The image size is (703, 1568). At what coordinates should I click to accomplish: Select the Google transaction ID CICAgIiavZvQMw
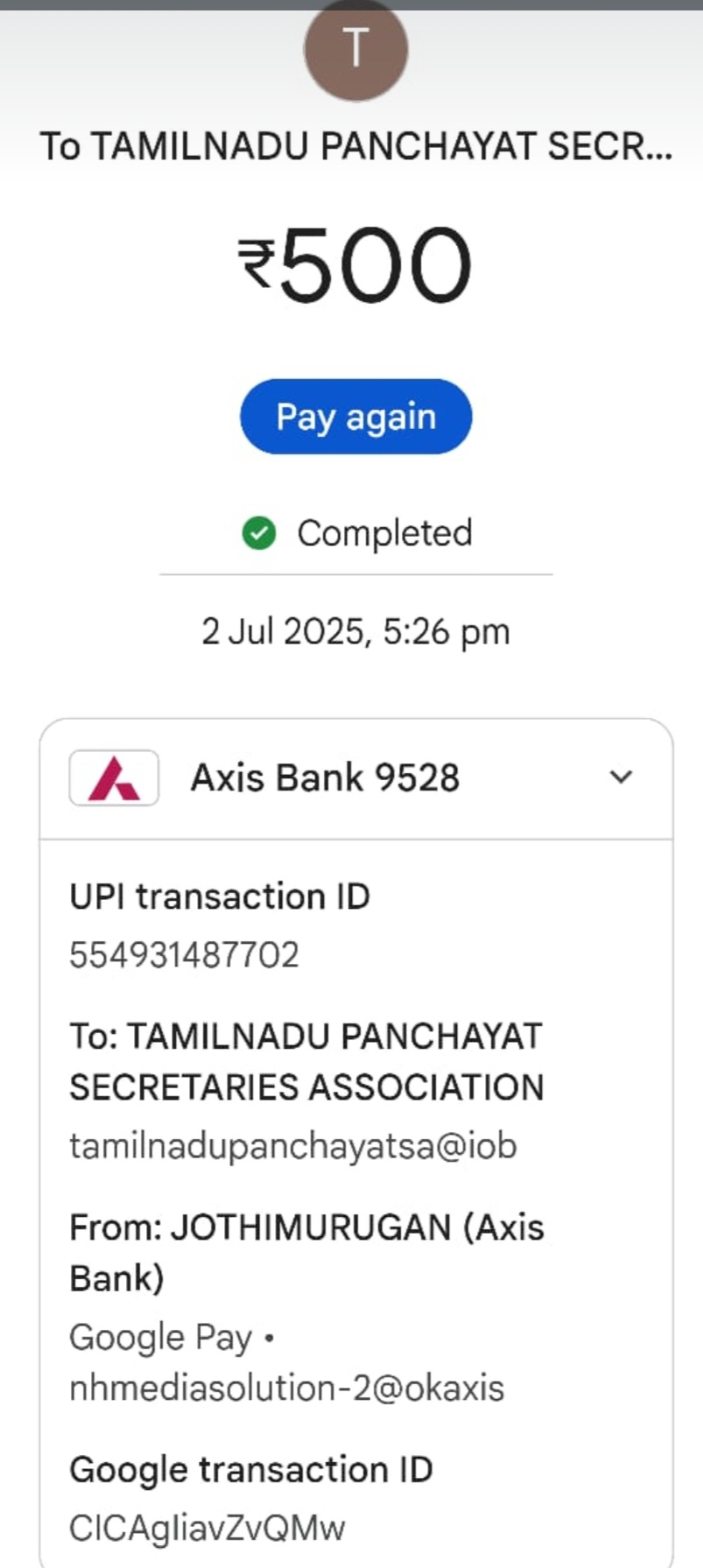(x=207, y=1528)
